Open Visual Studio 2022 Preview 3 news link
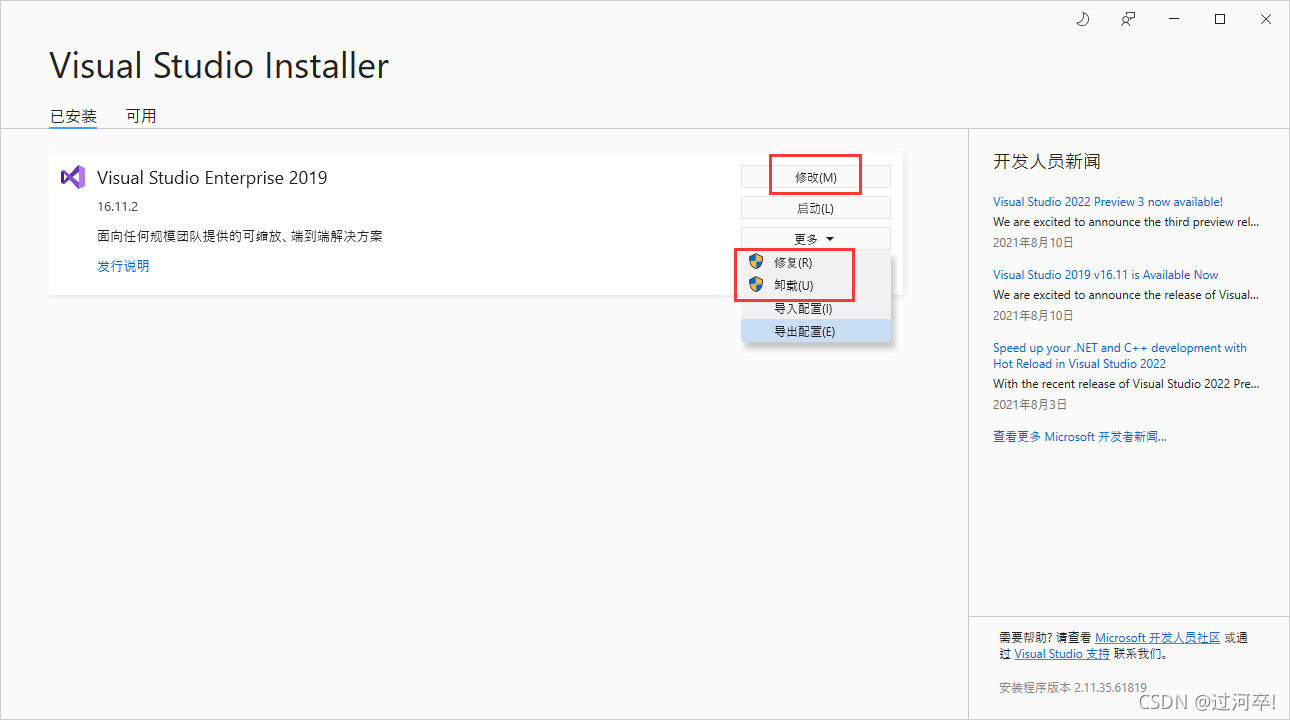 tap(1108, 202)
